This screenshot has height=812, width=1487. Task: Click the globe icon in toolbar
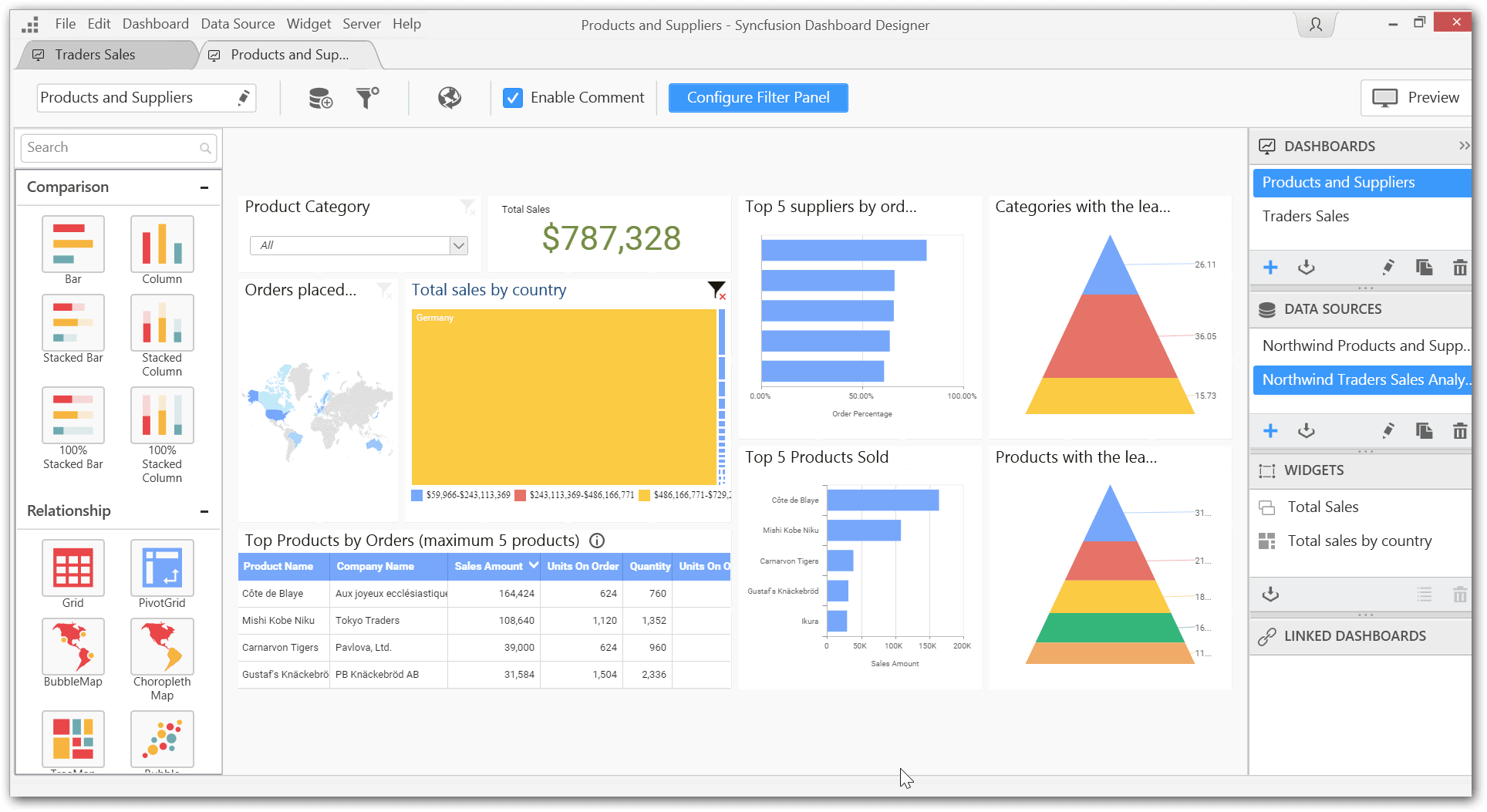(x=450, y=98)
